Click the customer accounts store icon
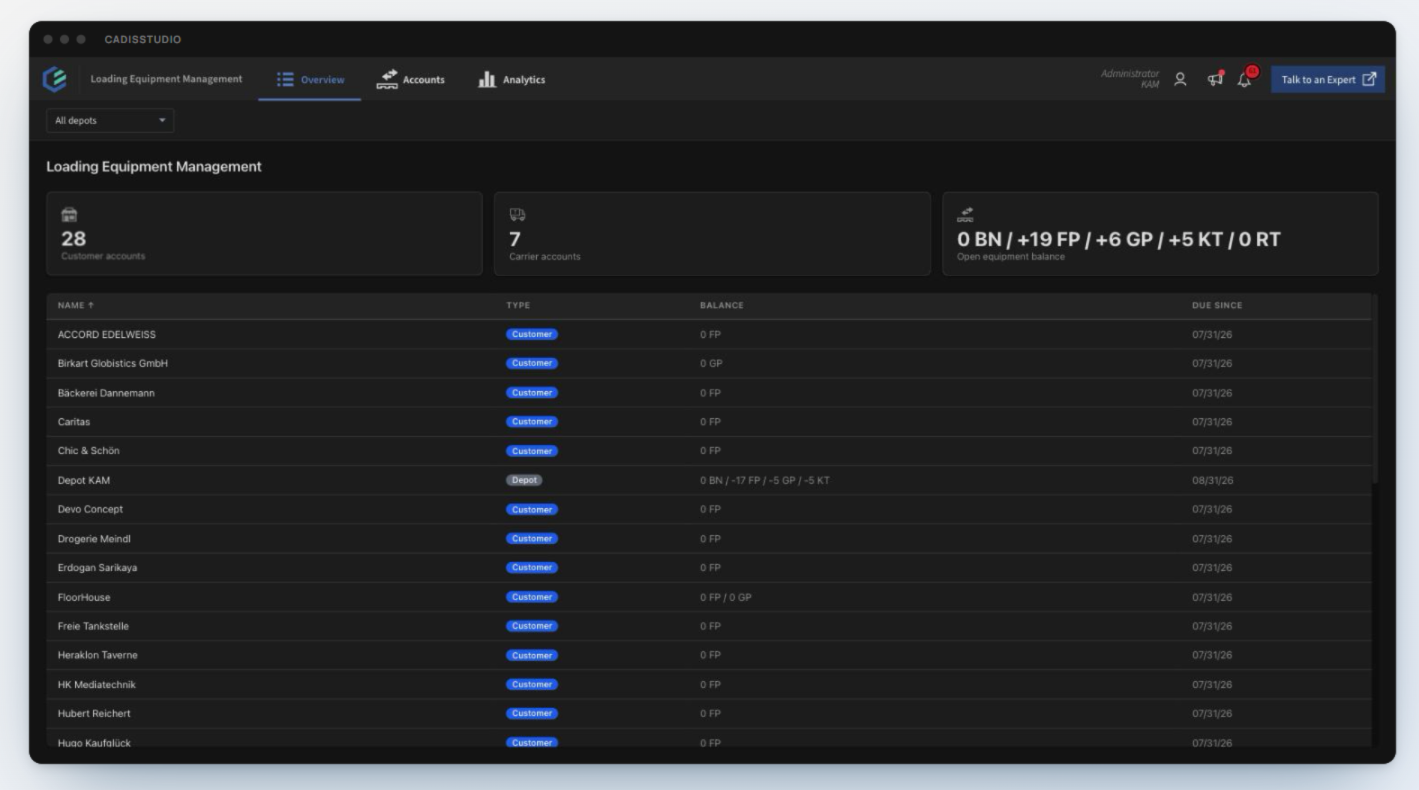This screenshot has width=1419, height=790. (x=68, y=214)
